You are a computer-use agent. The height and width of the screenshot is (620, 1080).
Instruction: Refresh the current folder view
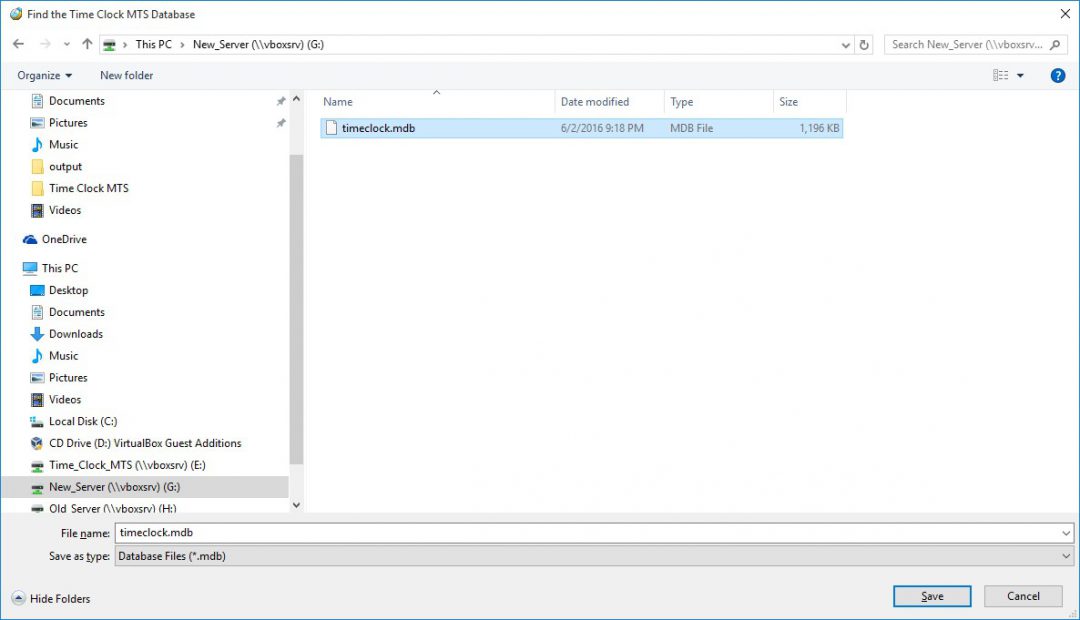(862, 44)
